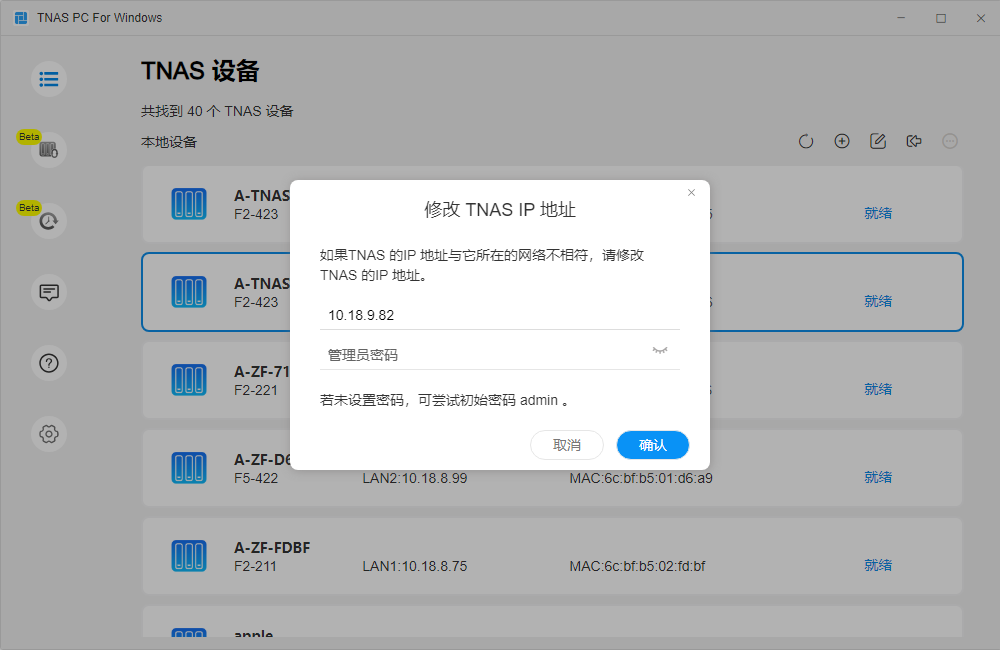Click the 本地设备 section label
This screenshot has width=1000, height=650.
[169, 142]
